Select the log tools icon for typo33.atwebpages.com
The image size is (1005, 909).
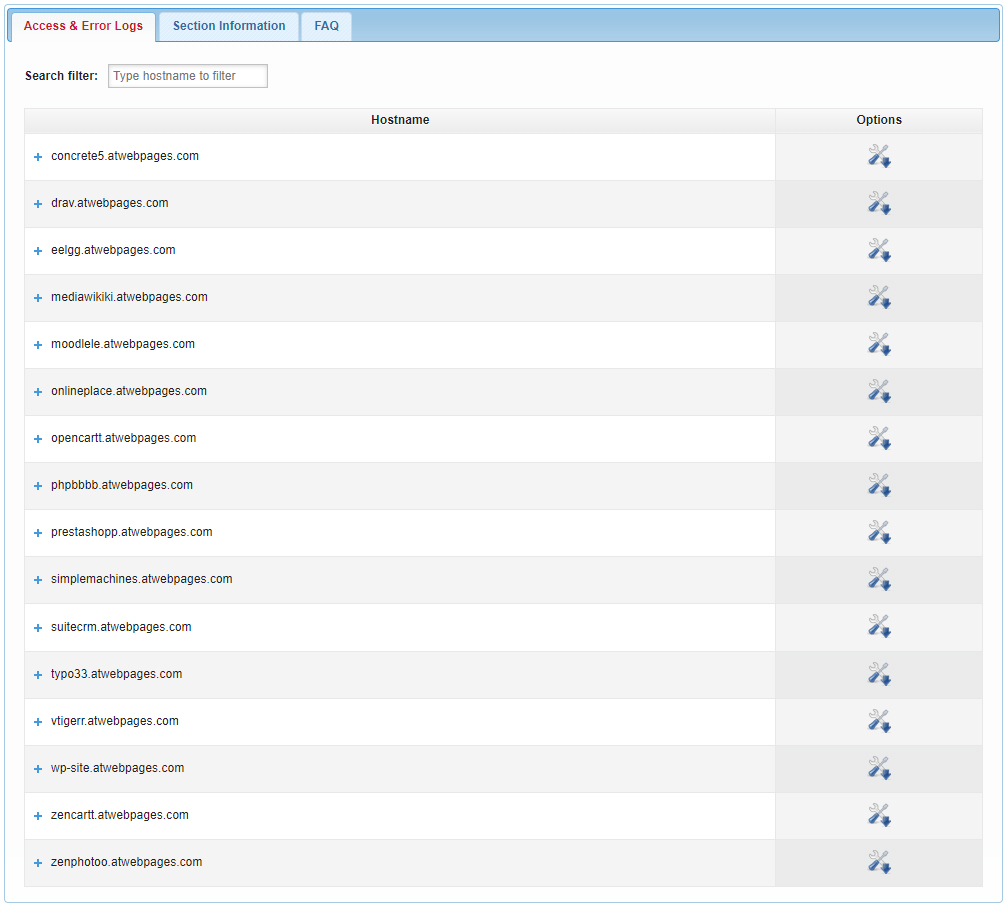click(x=879, y=673)
